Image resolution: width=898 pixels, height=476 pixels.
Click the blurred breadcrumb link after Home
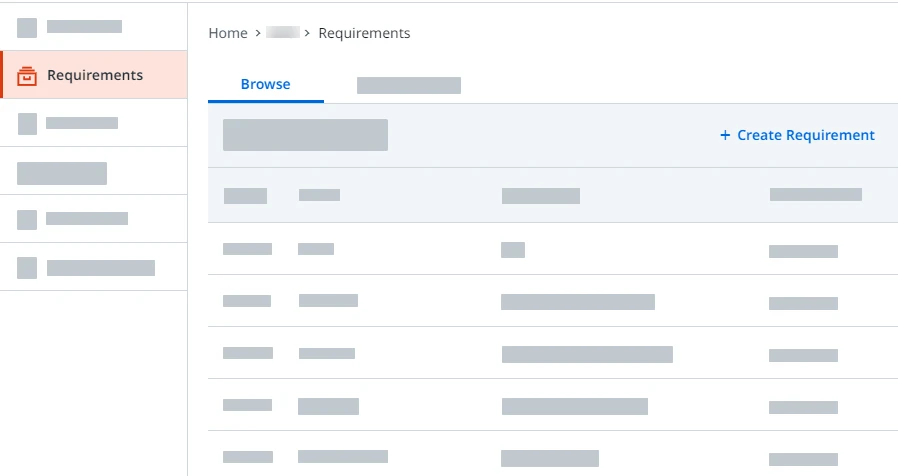click(283, 32)
